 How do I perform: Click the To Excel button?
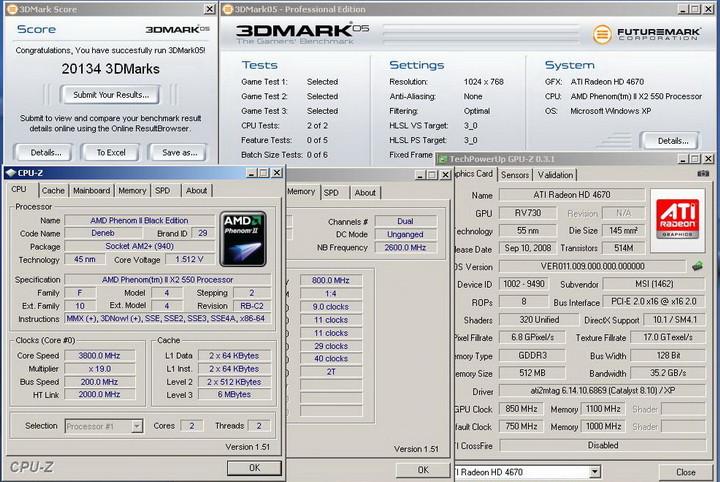[x=111, y=152]
